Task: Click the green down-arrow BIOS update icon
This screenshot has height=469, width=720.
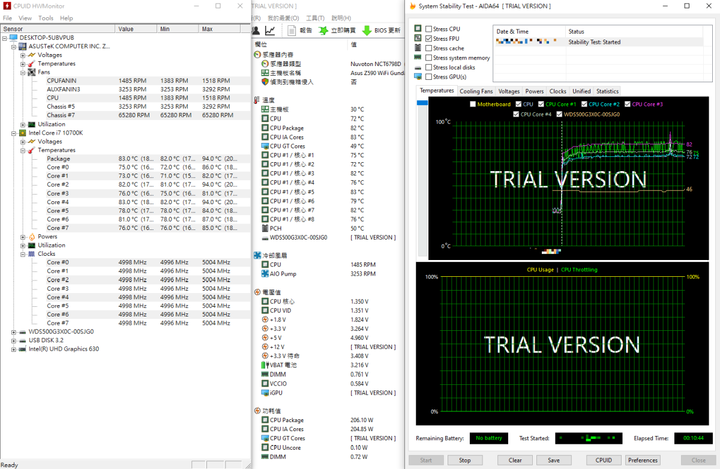Action: click(366, 30)
